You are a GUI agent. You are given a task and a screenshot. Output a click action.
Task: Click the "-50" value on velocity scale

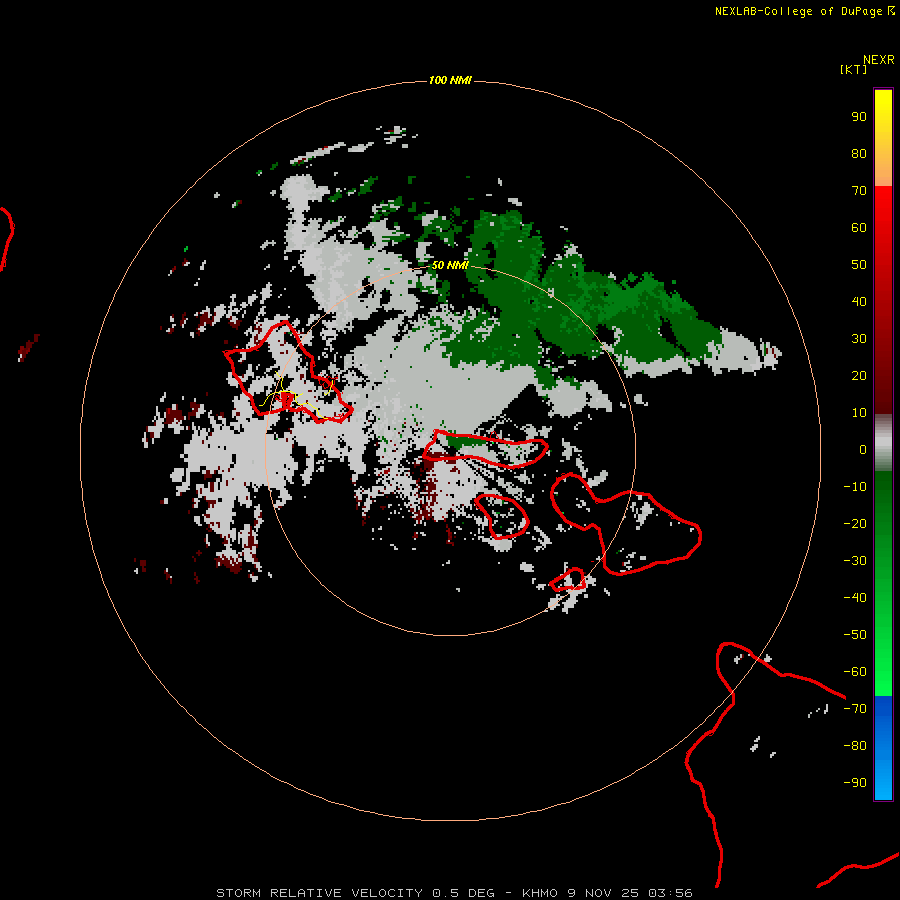coord(855,635)
